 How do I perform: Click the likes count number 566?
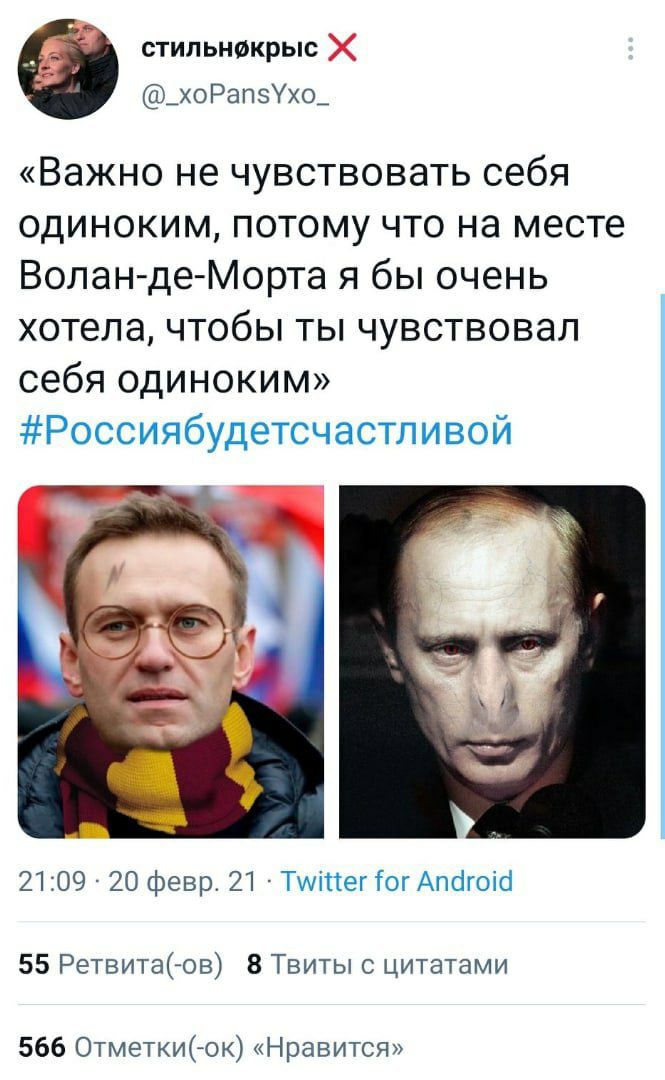[x=41, y=1048]
